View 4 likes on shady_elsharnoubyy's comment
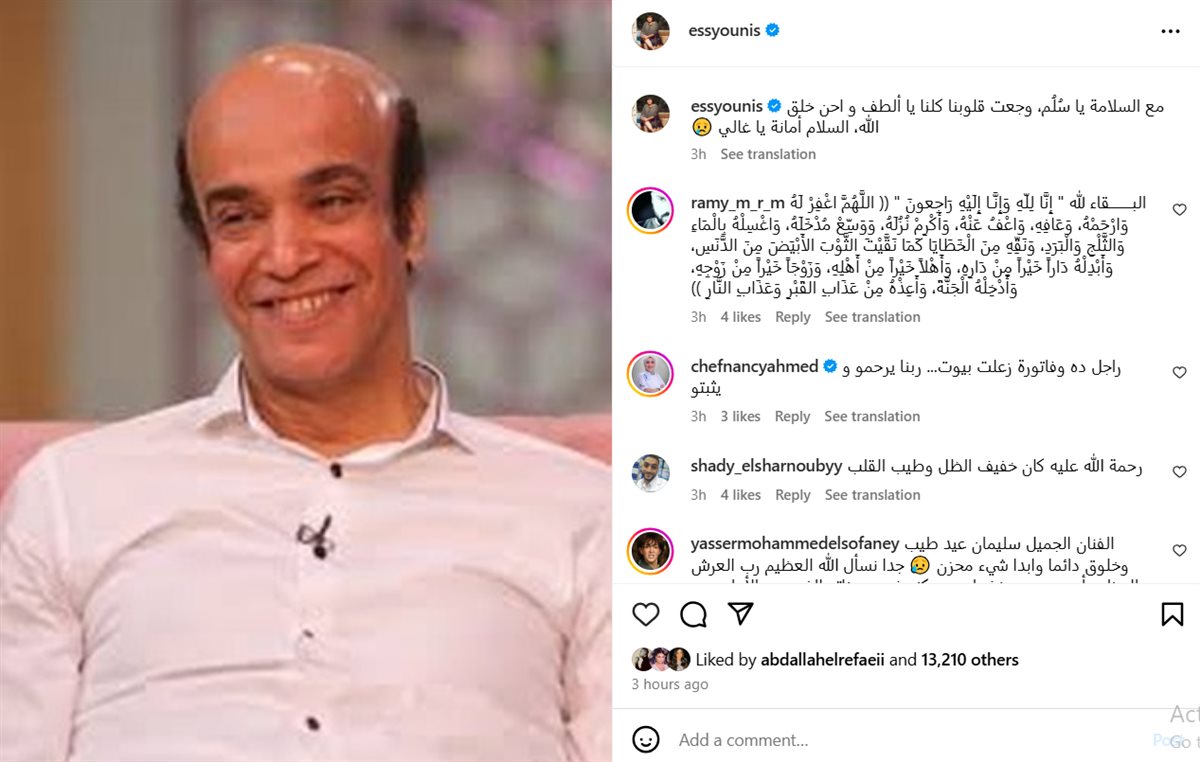Image resolution: width=1200 pixels, height=762 pixels. tap(741, 495)
